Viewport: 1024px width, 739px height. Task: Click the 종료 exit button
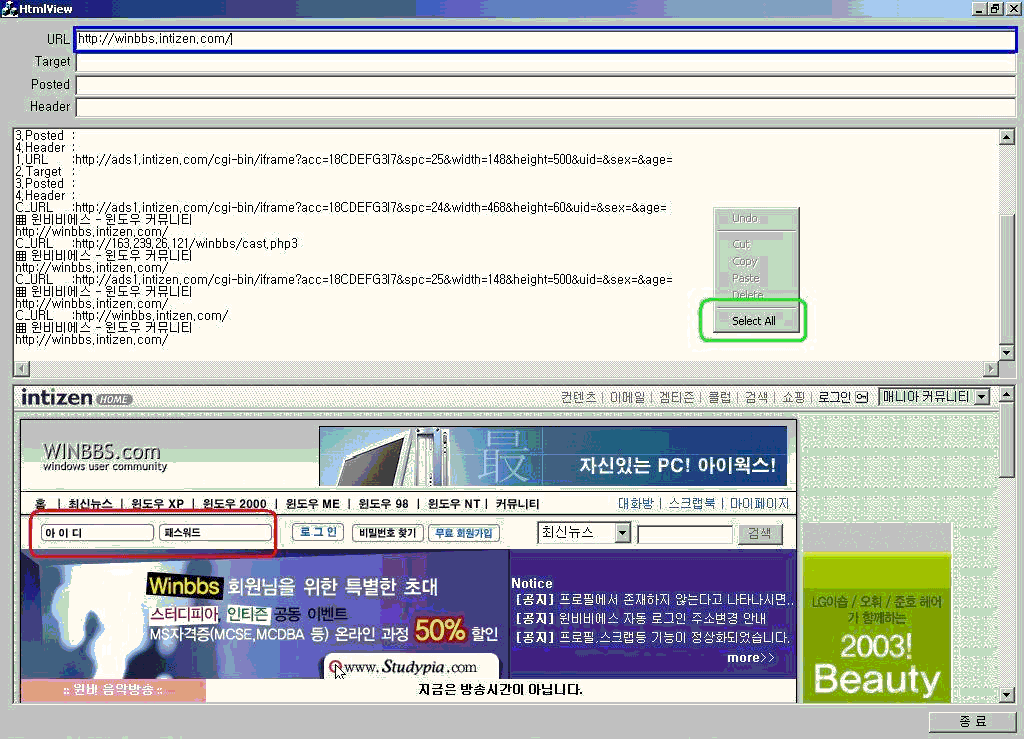pyautogui.click(x=972, y=721)
